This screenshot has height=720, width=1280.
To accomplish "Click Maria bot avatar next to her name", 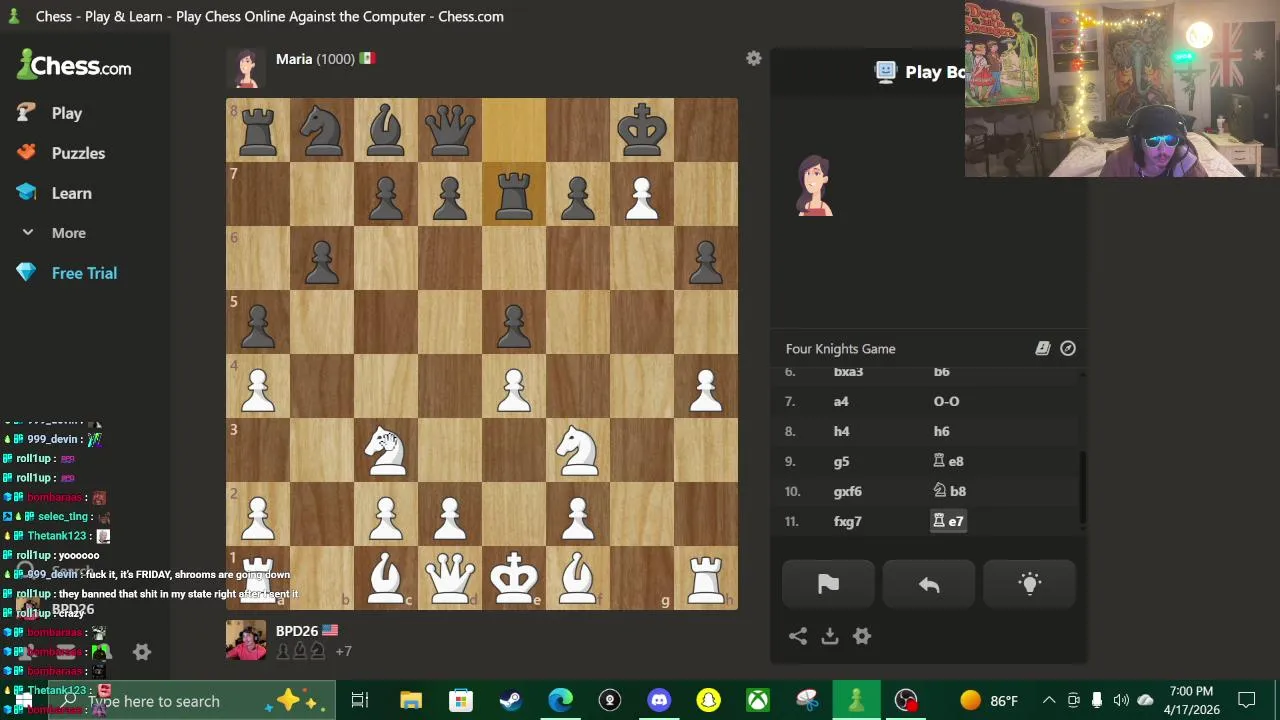I will pyautogui.click(x=246, y=68).
